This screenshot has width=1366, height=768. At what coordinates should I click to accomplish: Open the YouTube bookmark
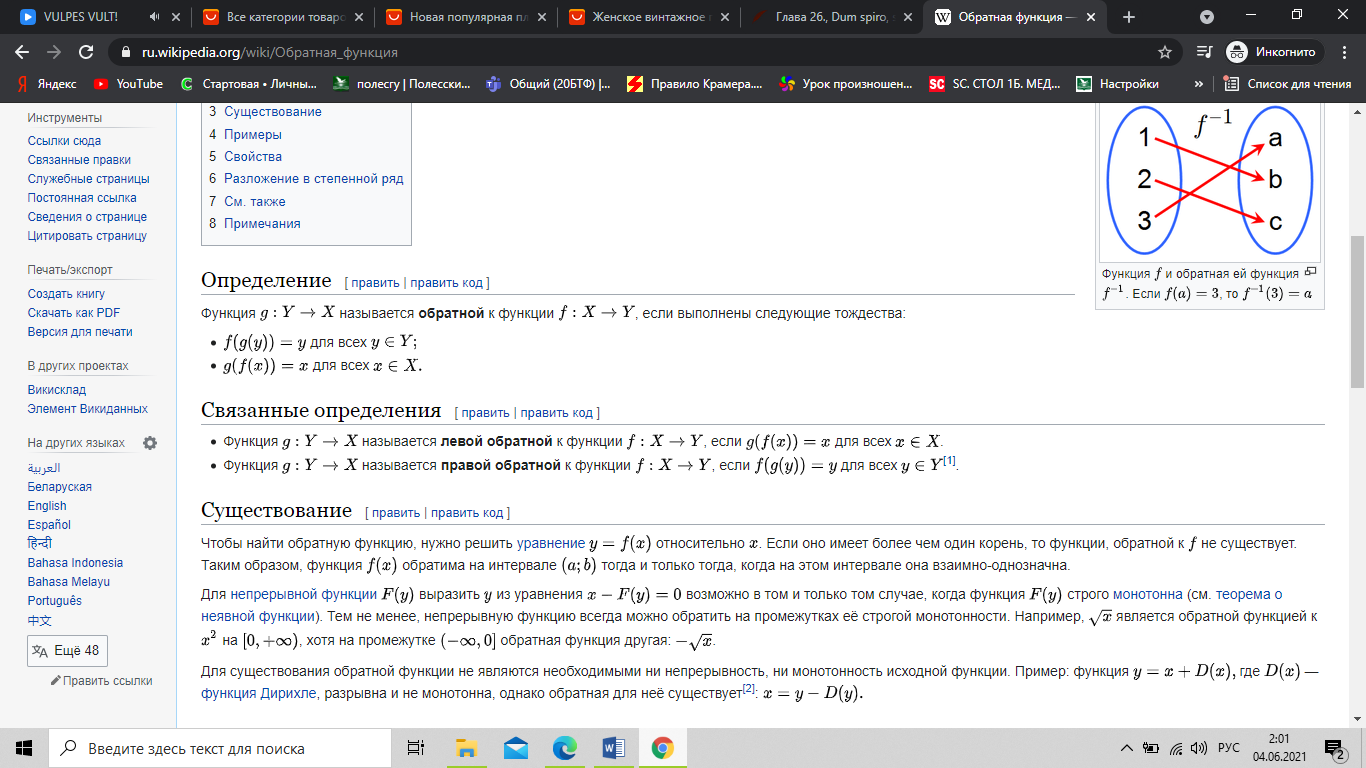click(x=128, y=84)
